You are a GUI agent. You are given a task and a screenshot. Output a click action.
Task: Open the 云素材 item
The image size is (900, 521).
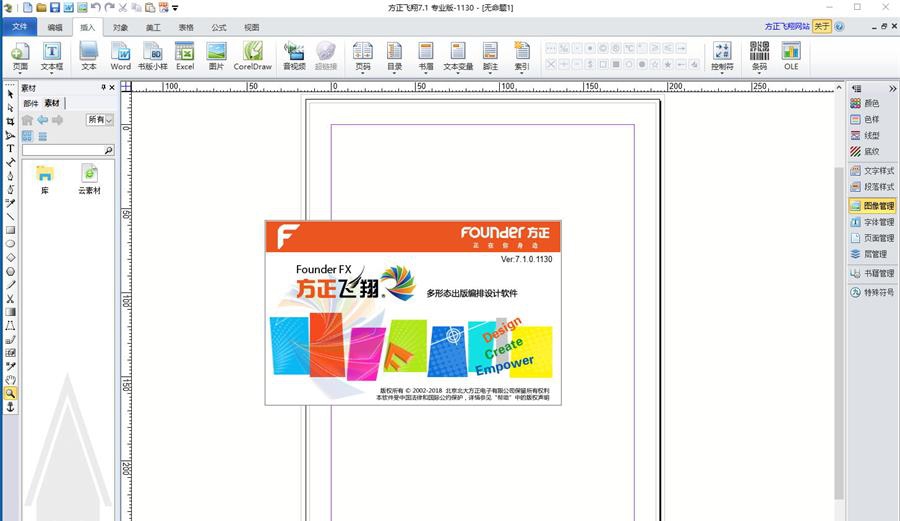pos(89,180)
